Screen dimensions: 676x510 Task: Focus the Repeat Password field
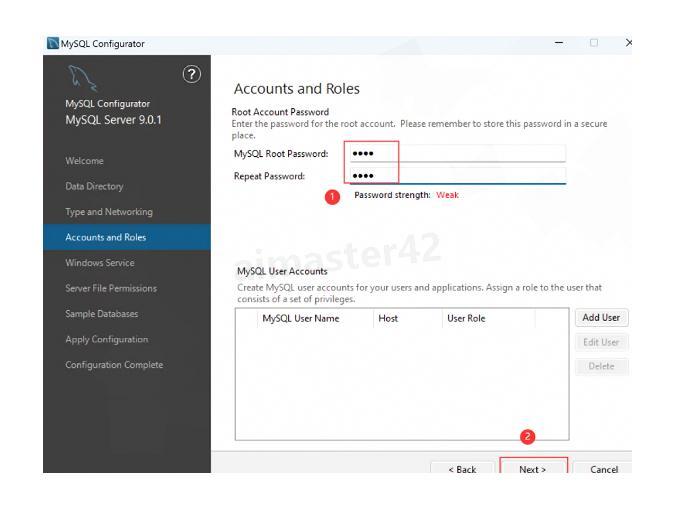pos(457,175)
